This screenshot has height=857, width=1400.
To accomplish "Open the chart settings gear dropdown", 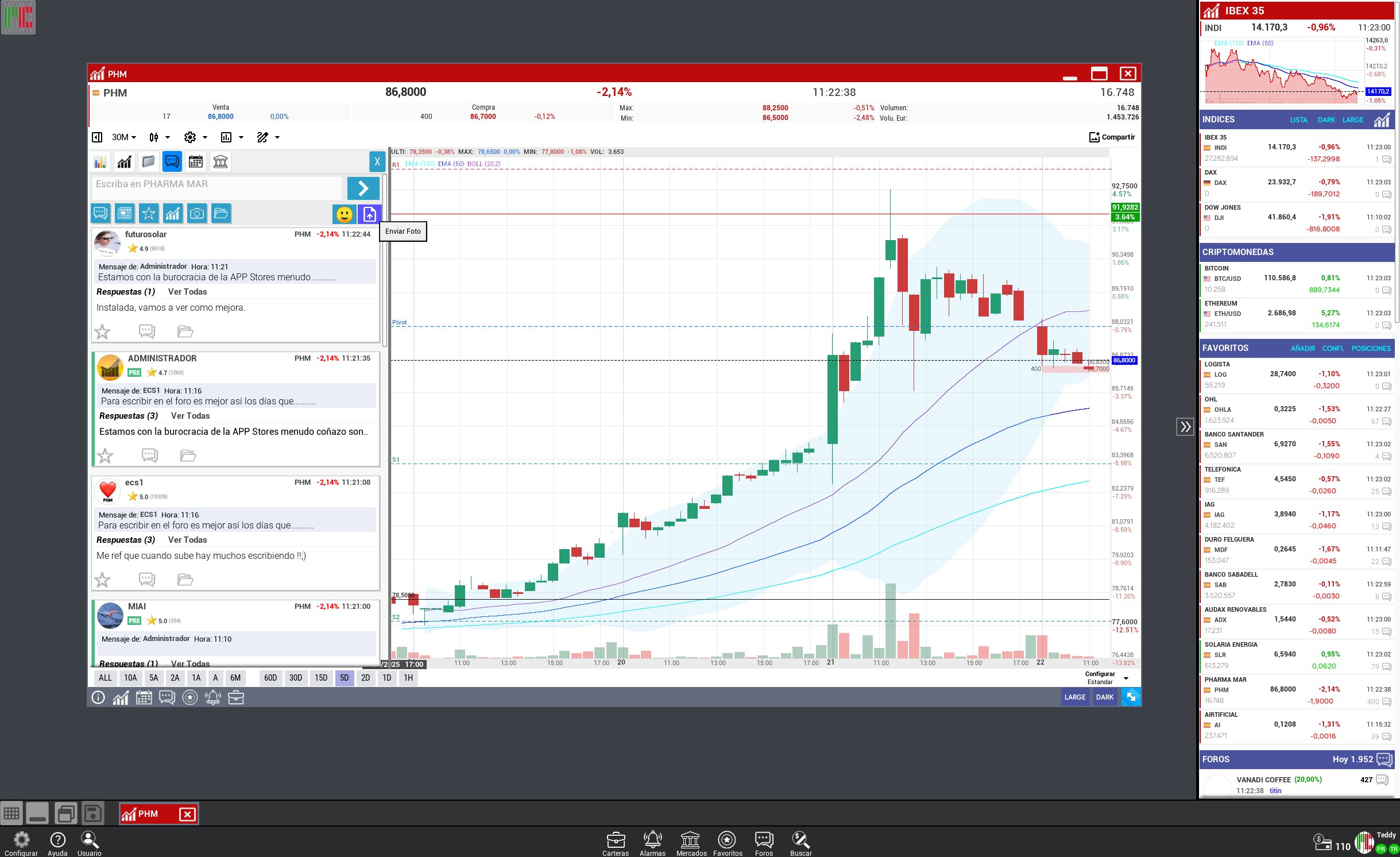I will pyautogui.click(x=195, y=137).
